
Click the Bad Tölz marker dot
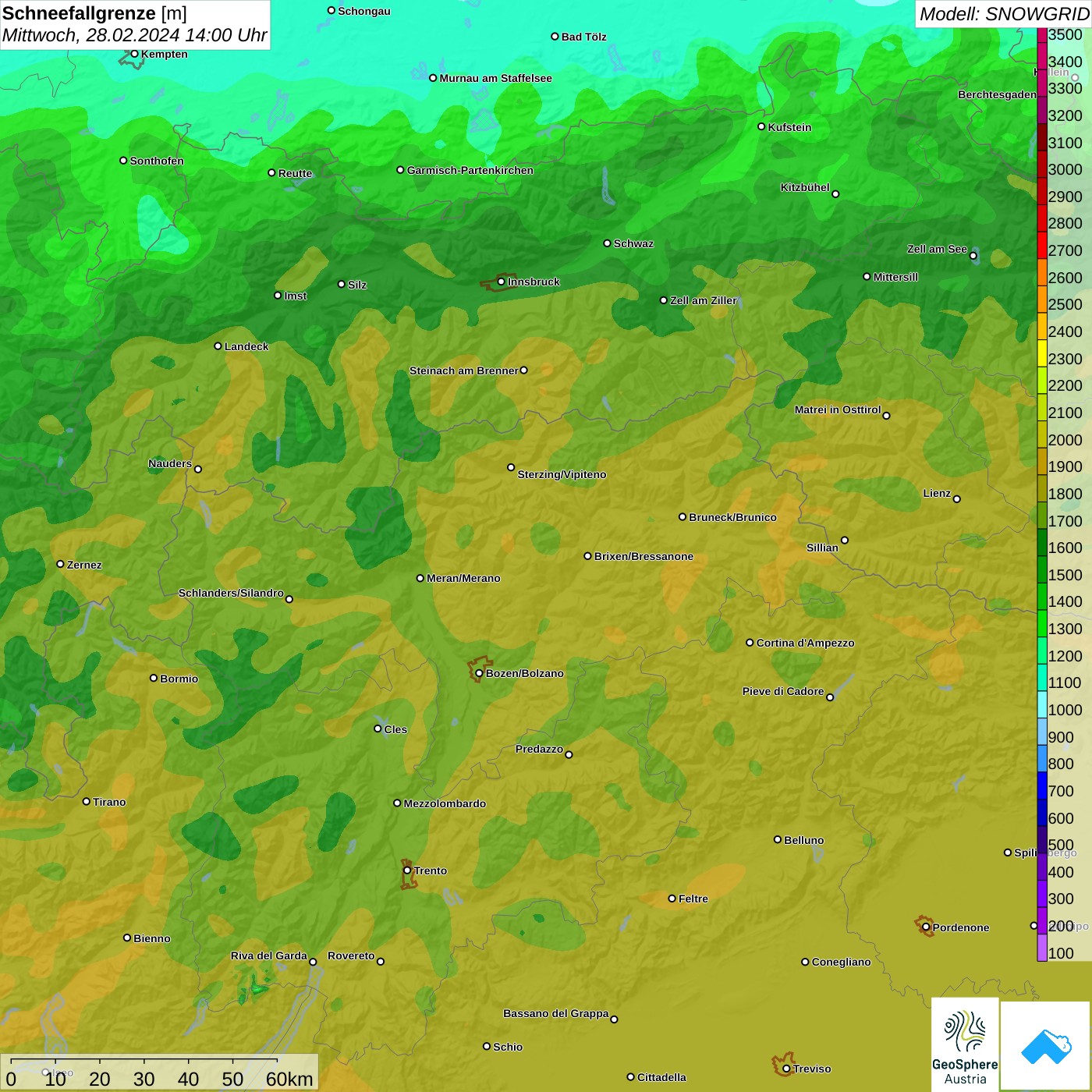coord(555,36)
